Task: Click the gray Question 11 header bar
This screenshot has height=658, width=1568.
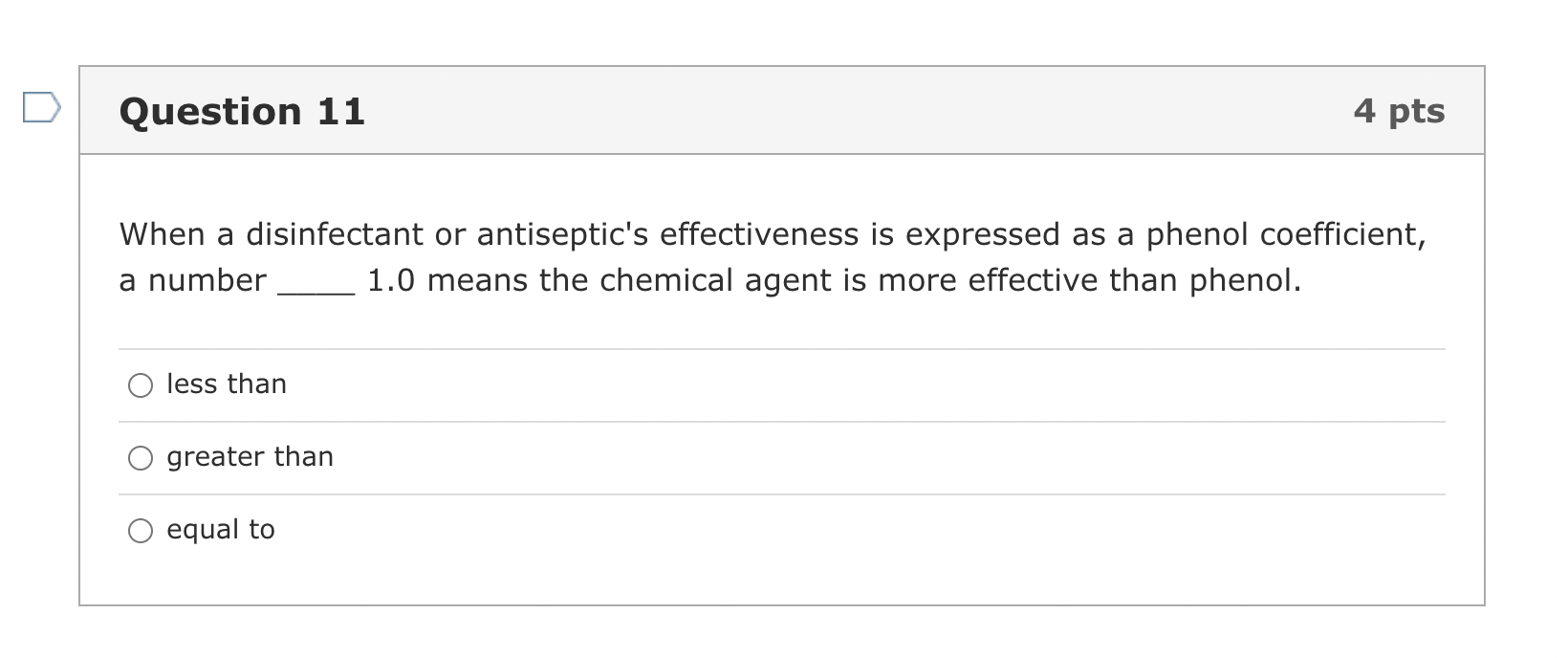Action: click(765, 110)
